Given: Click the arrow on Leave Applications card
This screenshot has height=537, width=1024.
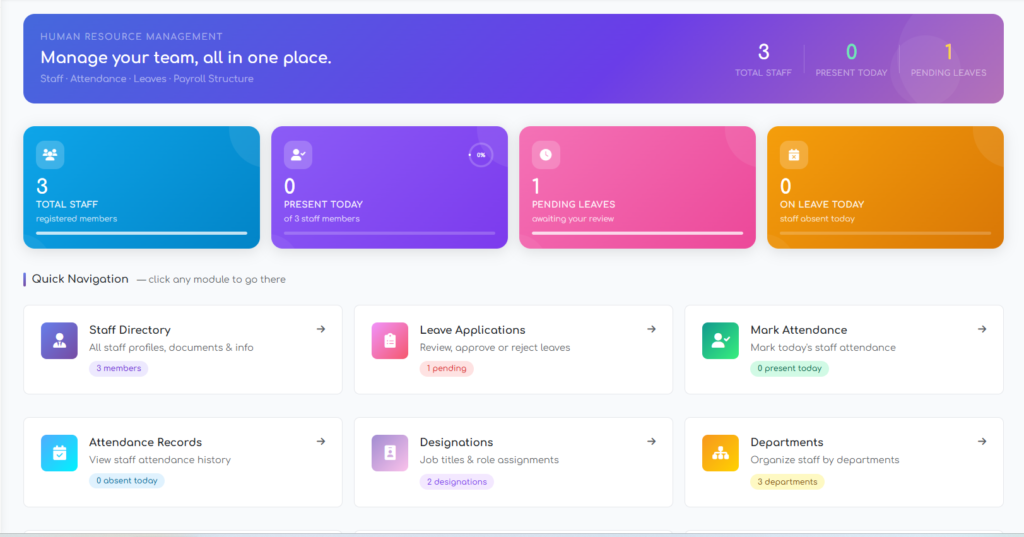Looking at the screenshot, I should (651, 329).
